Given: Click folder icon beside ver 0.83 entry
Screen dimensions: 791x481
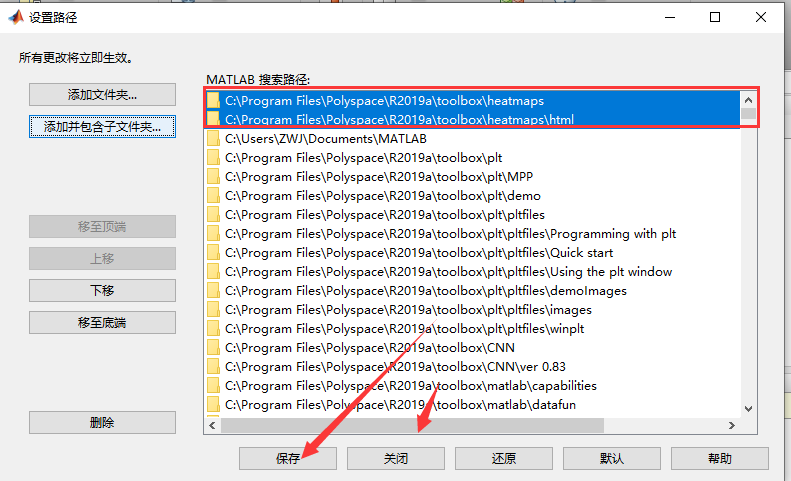Looking at the screenshot, I should (x=213, y=366).
